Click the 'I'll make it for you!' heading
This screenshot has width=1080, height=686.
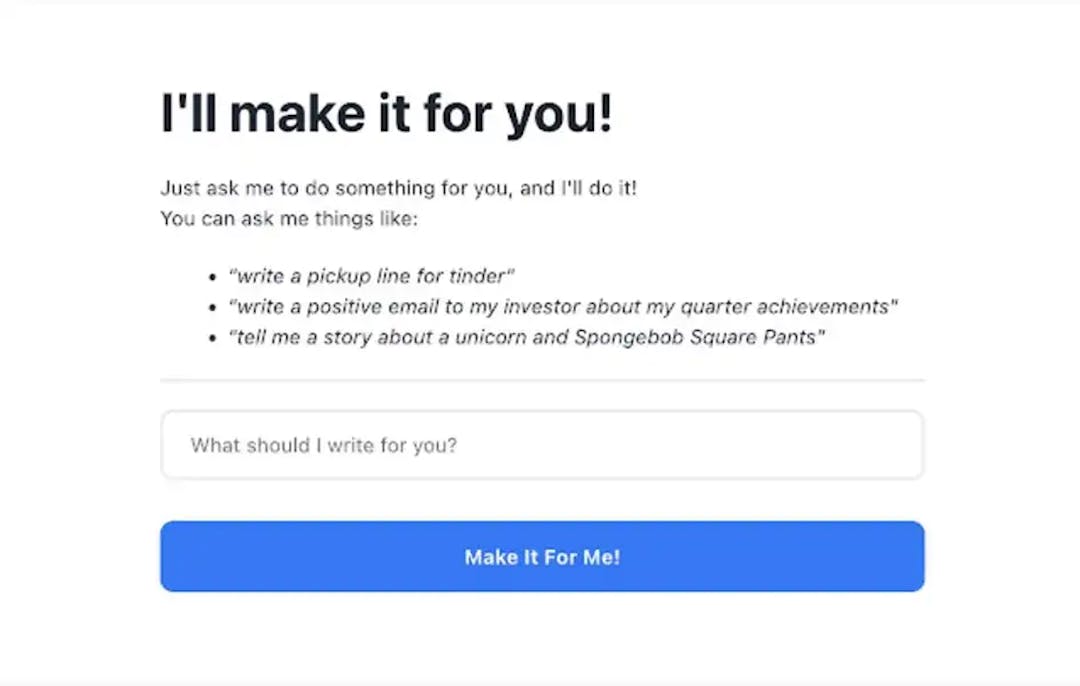[x=388, y=112]
